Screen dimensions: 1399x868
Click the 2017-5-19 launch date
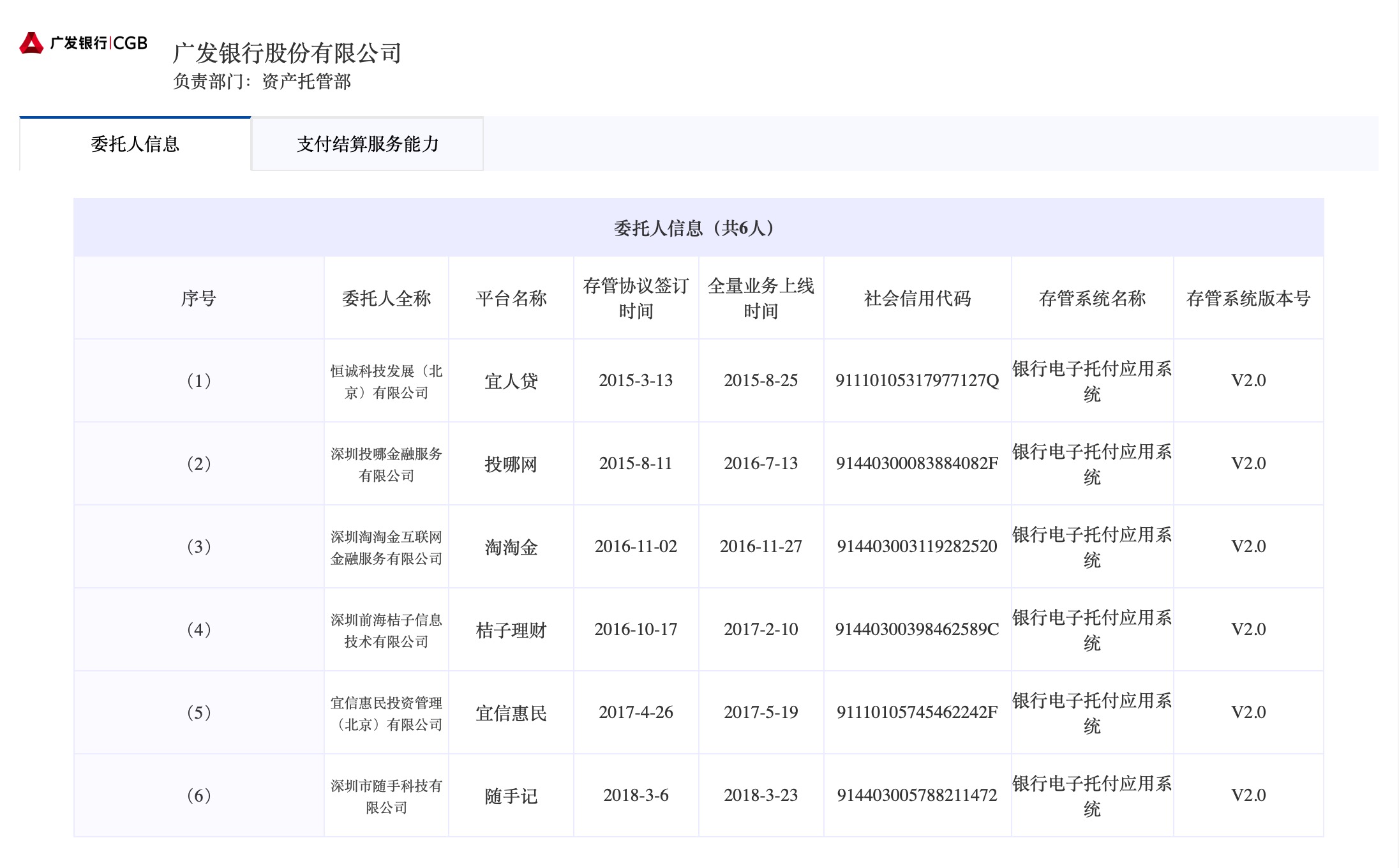pos(761,712)
